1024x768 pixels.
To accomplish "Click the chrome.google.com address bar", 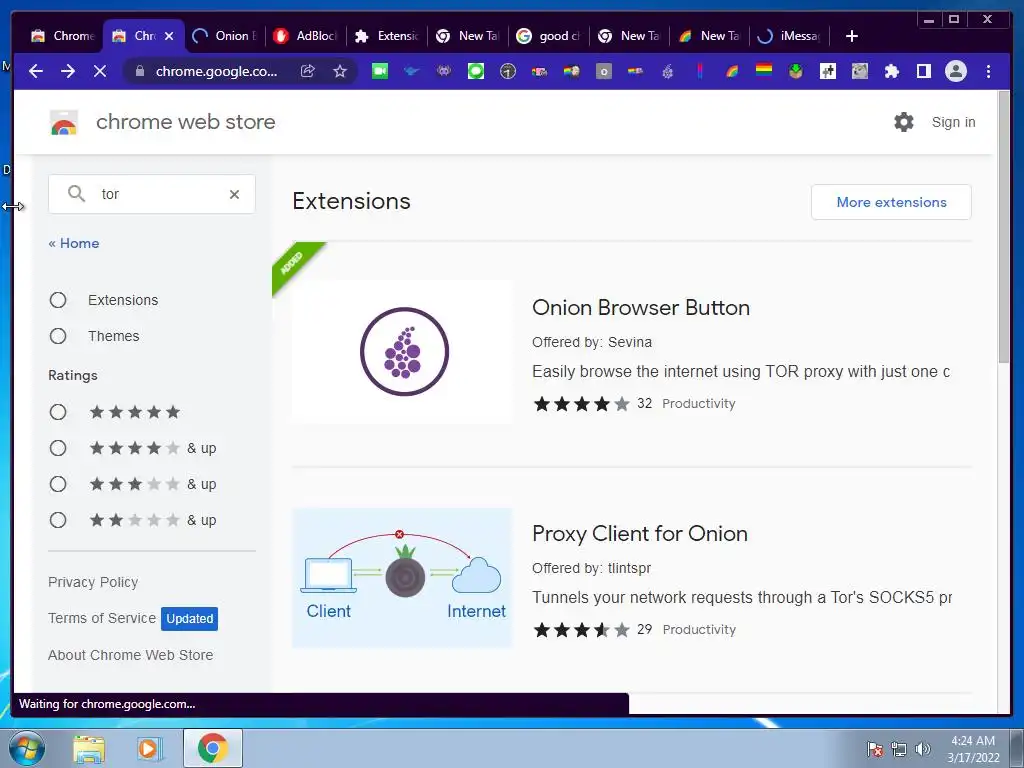I will [x=216, y=71].
